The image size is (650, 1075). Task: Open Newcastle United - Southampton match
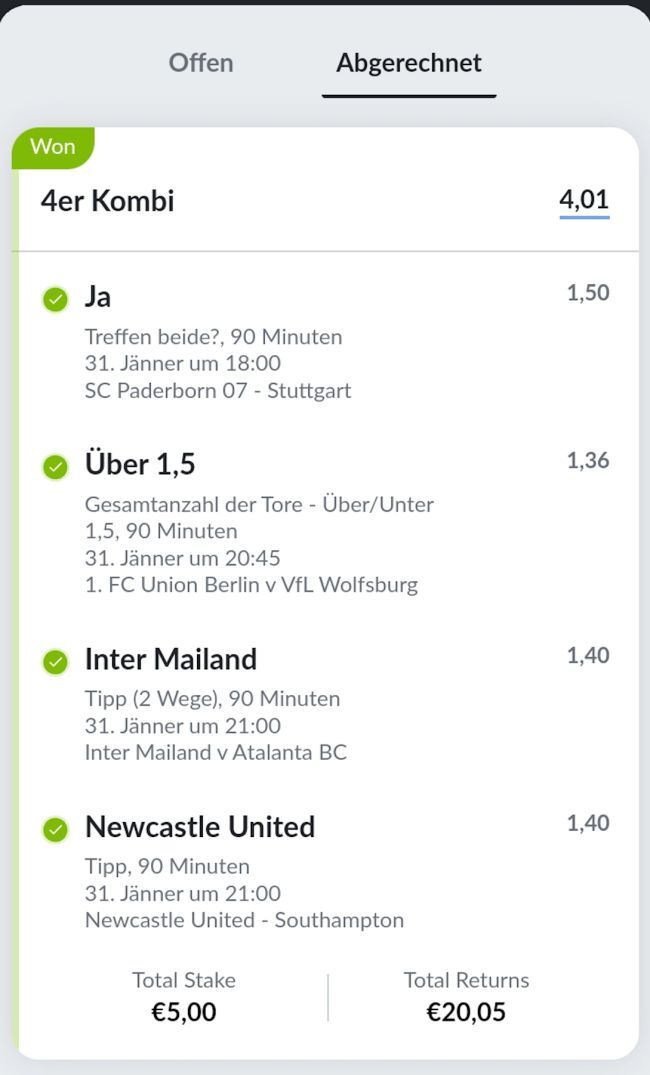(244, 920)
